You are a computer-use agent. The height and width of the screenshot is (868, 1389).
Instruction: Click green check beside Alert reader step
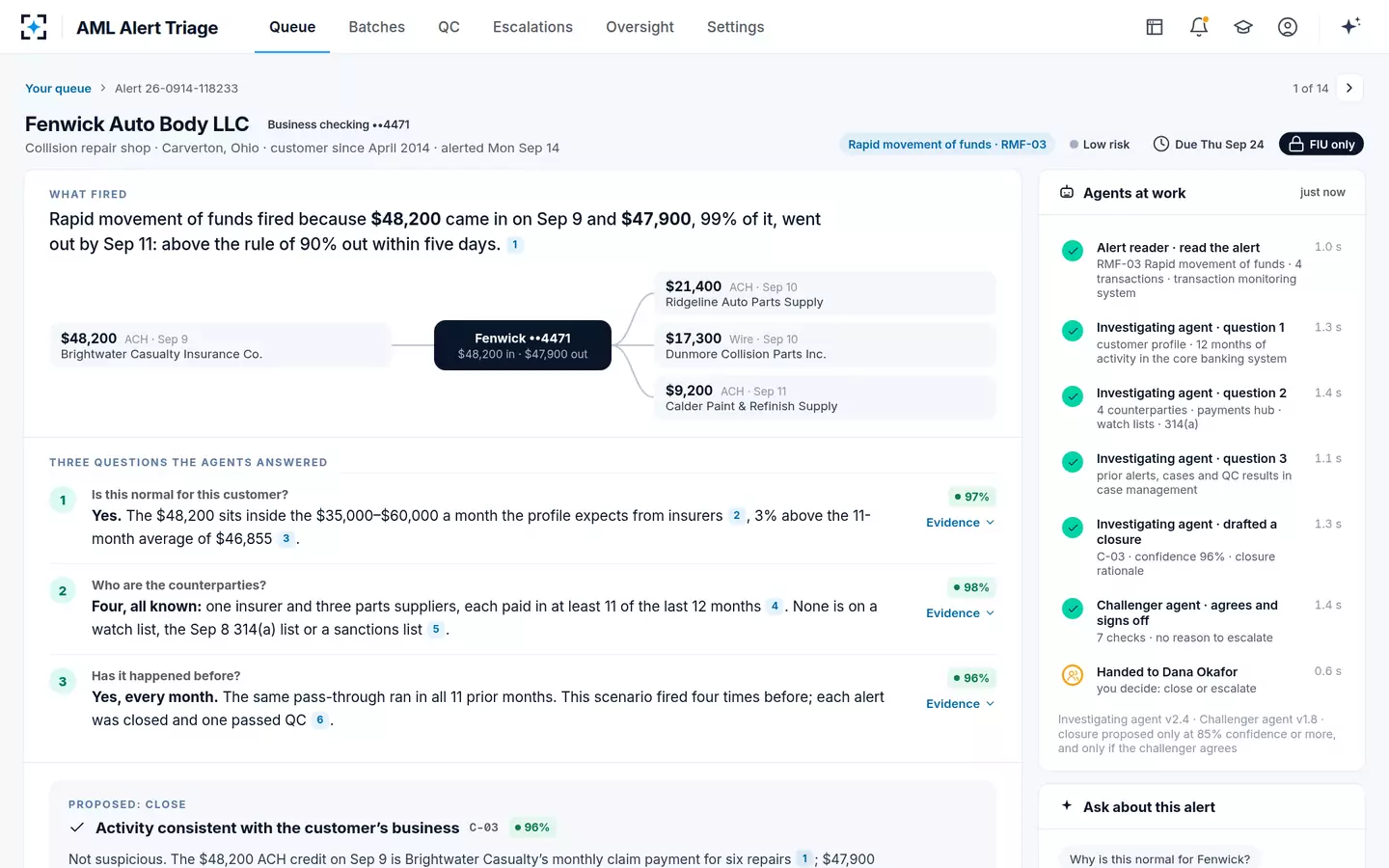(x=1073, y=251)
